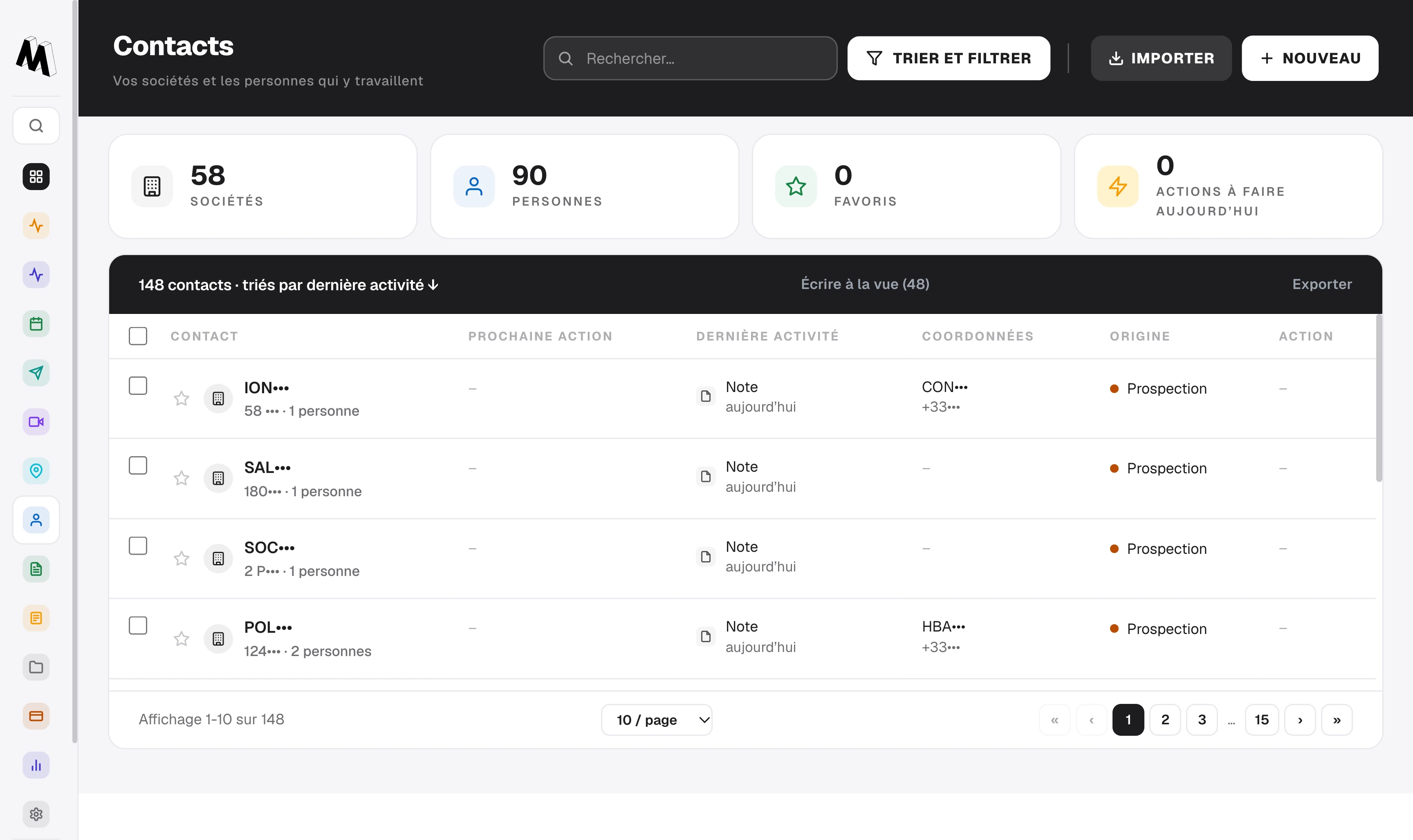Image resolution: width=1413 pixels, height=840 pixels.
Task: Check the POL contact row checkbox
Action: point(137,625)
